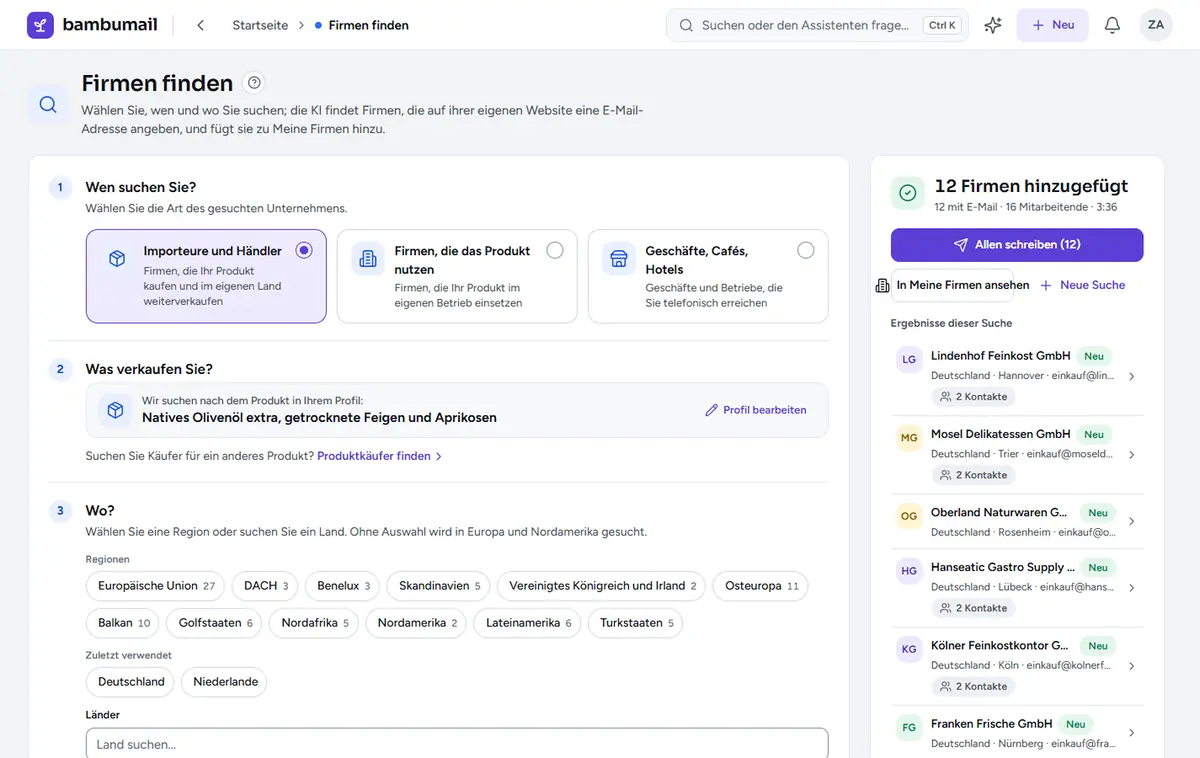Click the LG avatar for Lindenhof Feinkost
Screen dimensions: 1200x758
tap(909, 360)
